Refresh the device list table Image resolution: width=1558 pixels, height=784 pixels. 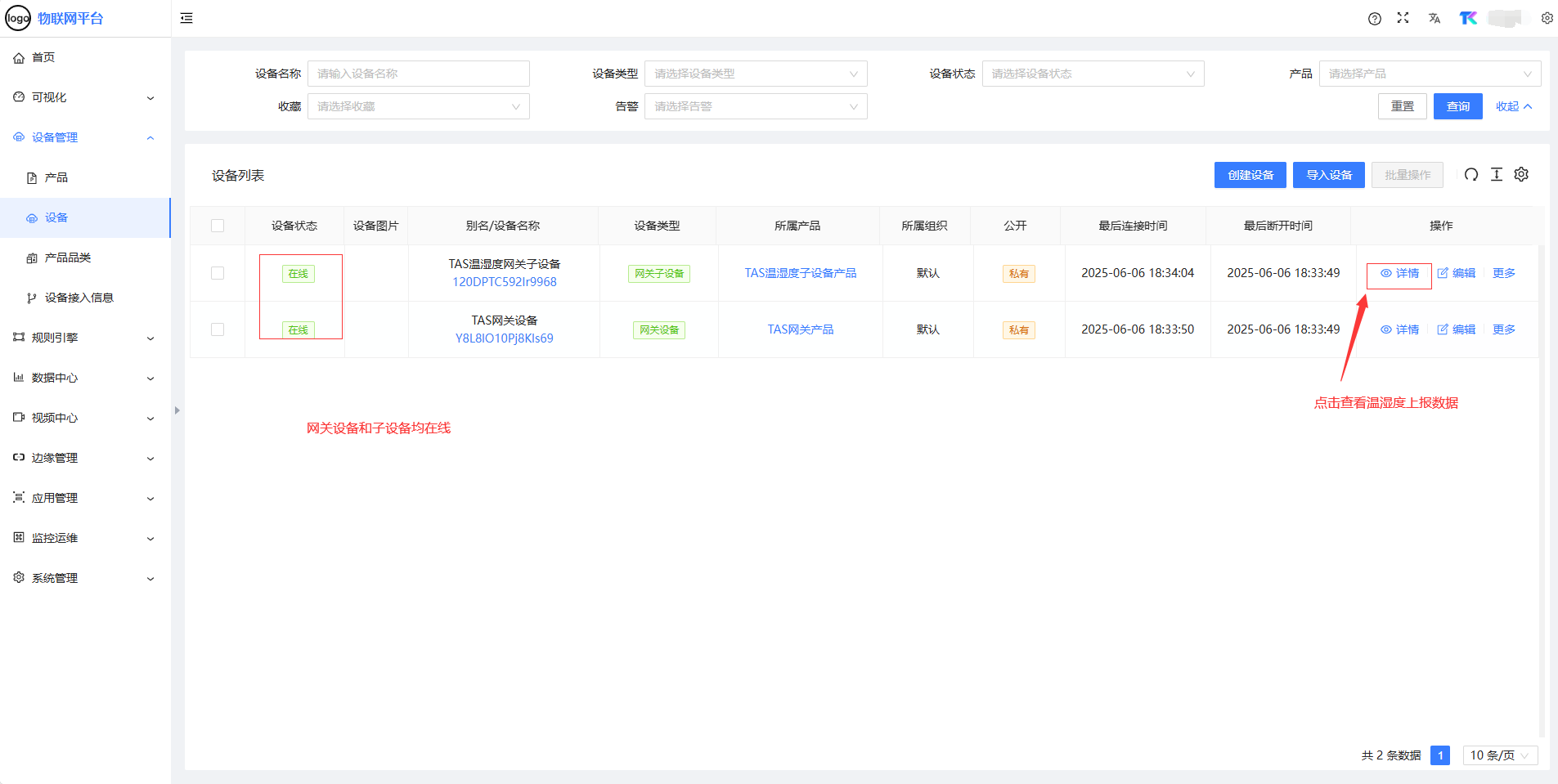pyautogui.click(x=1470, y=175)
